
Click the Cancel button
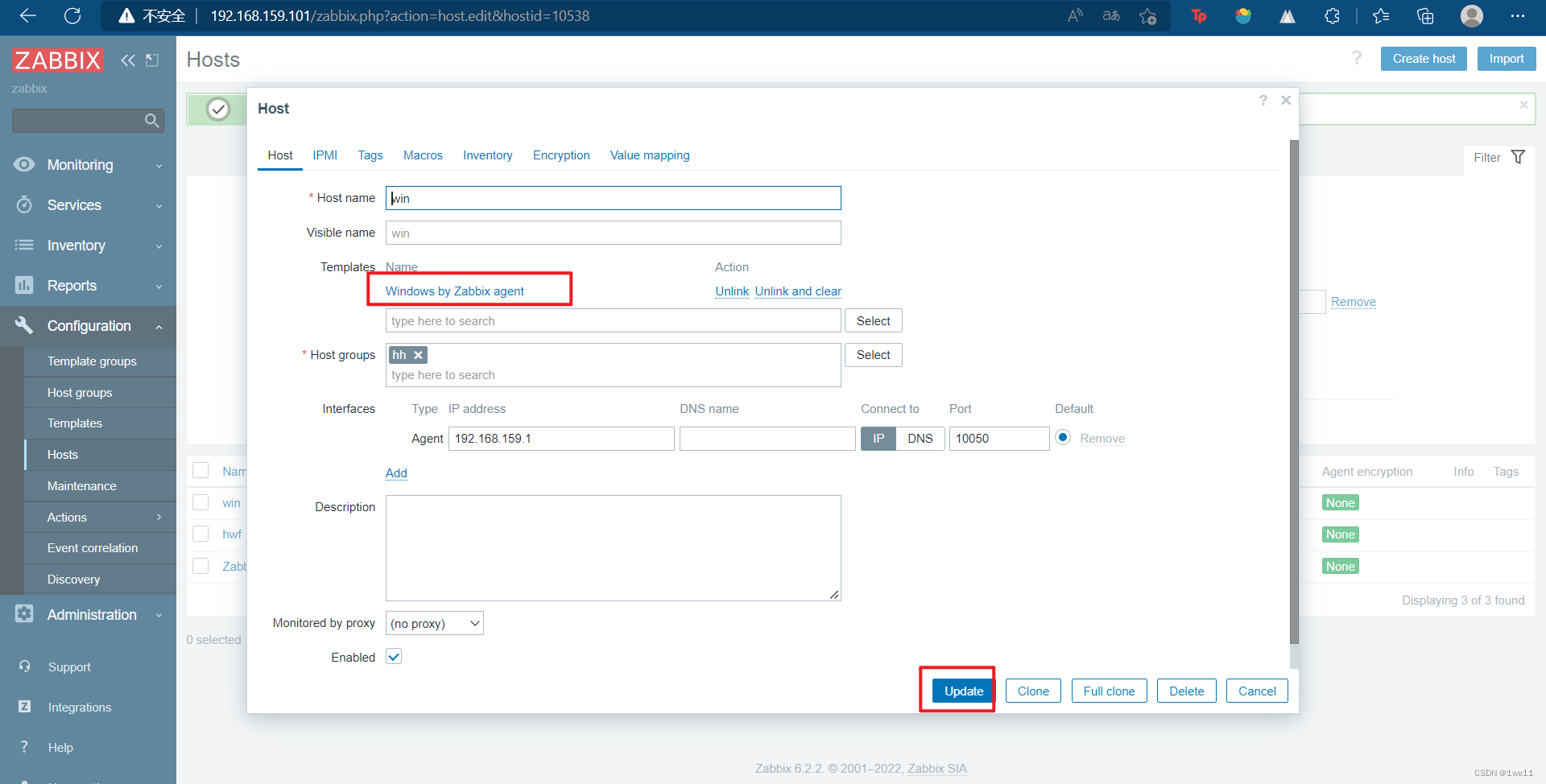[x=1257, y=691]
